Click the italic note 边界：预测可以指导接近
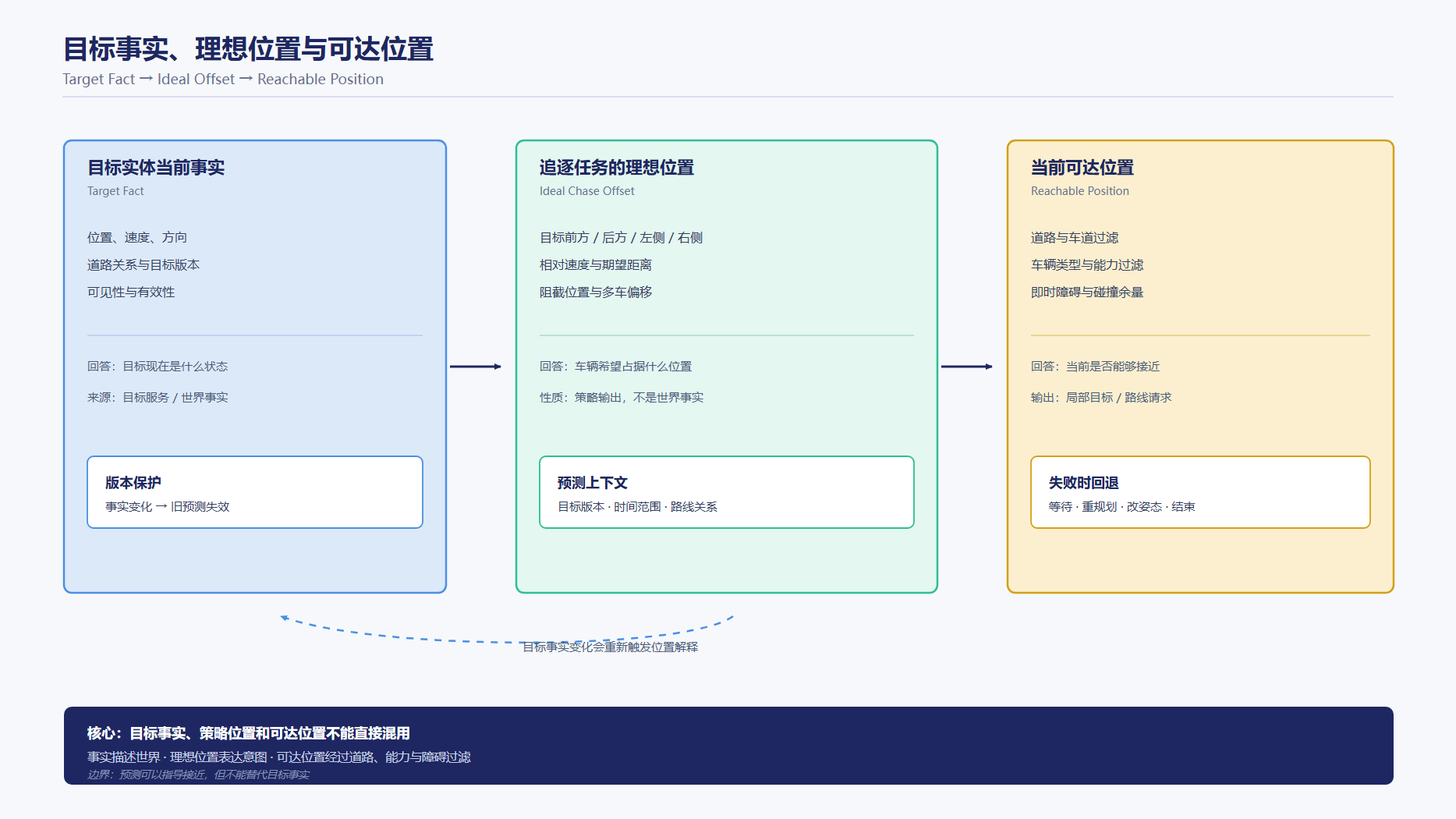Screen dimensions: 1456x819 198,775
